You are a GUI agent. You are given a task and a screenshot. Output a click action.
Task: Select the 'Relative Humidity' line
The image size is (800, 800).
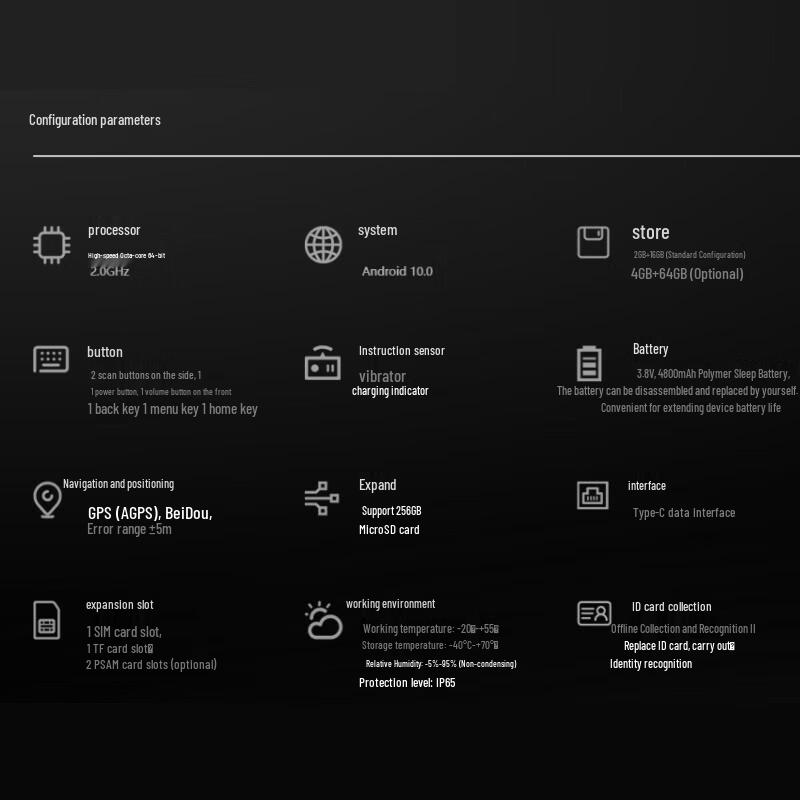441,664
